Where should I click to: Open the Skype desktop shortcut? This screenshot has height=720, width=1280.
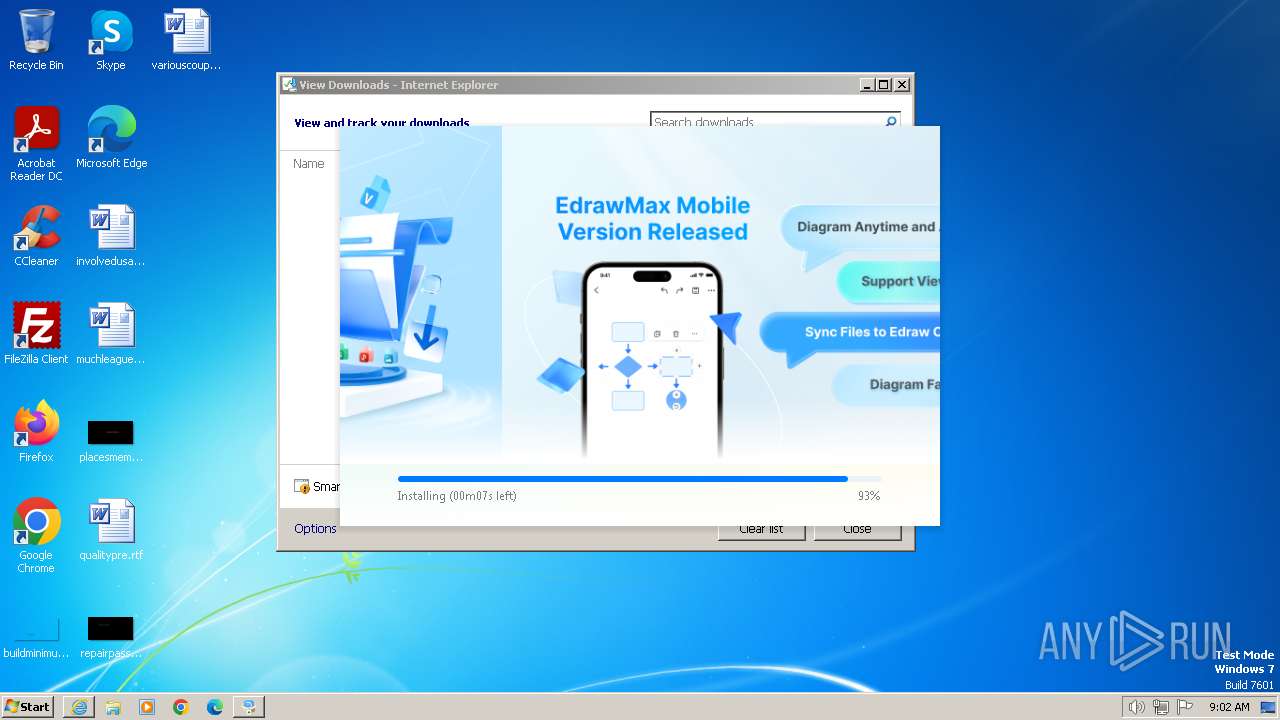click(x=110, y=40)
